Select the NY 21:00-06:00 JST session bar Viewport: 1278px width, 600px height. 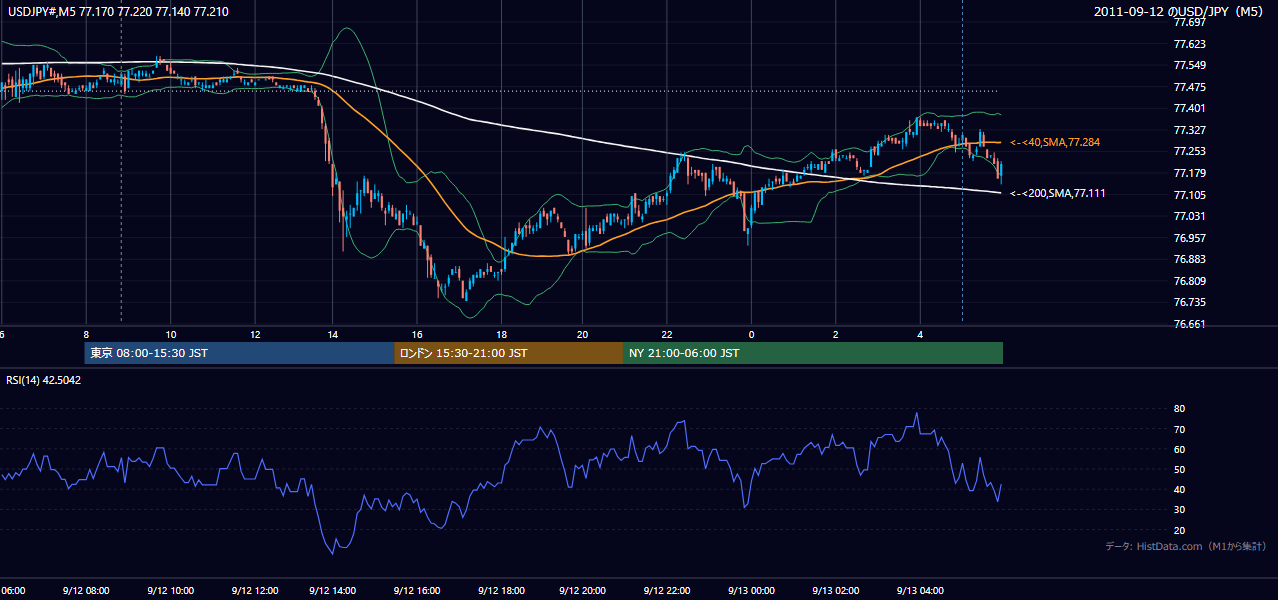coord(813,353)
